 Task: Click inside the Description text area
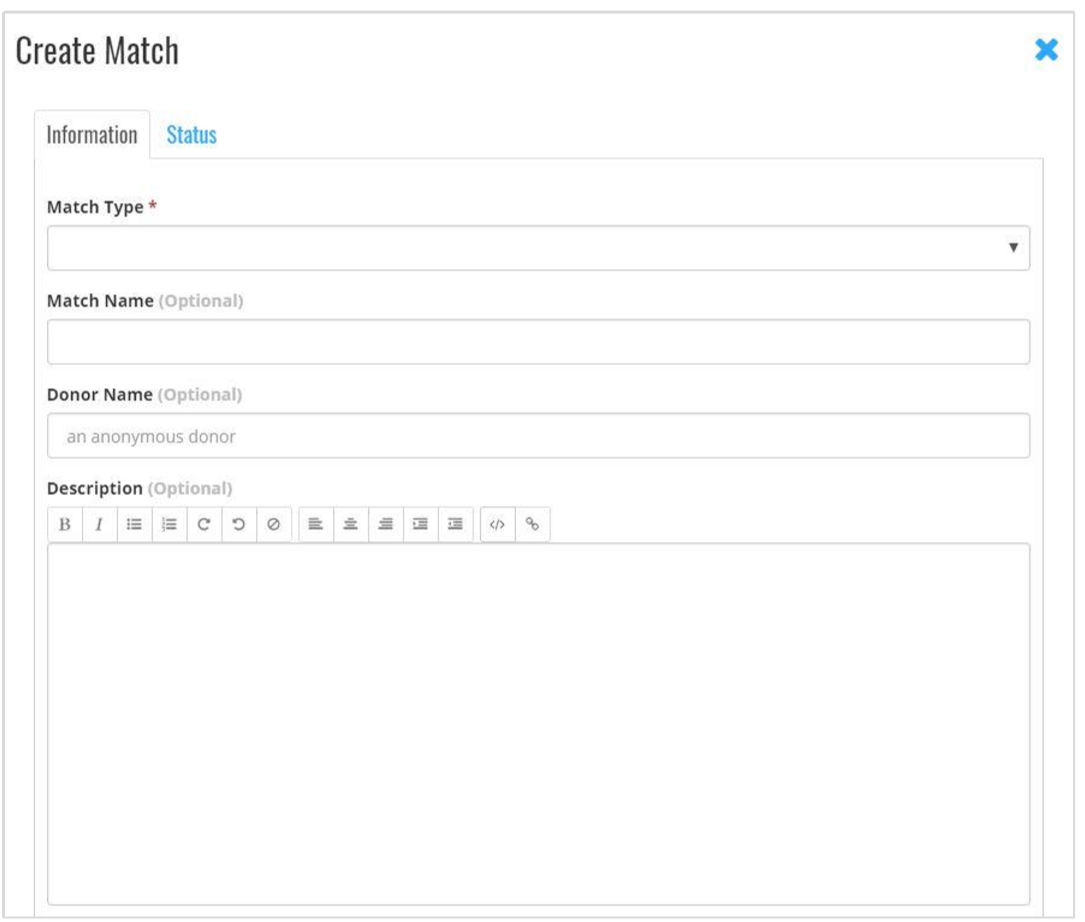(x=540, y=700)
